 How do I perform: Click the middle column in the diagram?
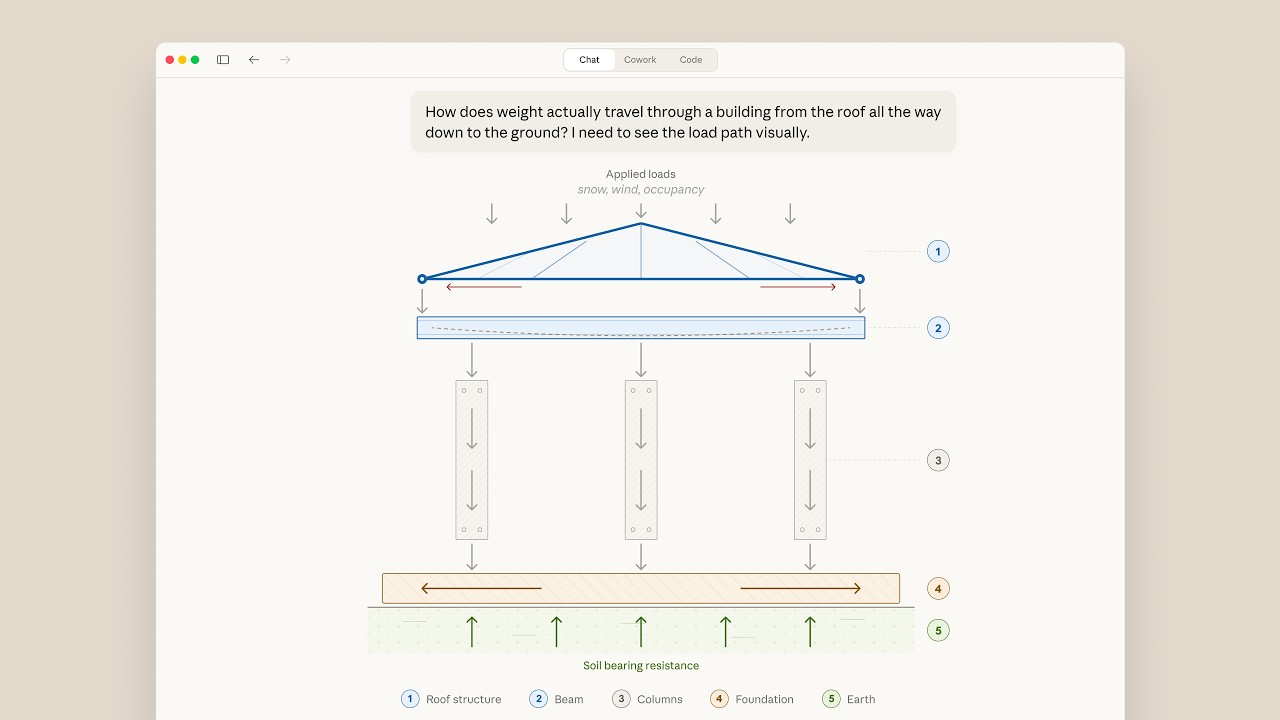pyautogui.click(x=641, y=460)
